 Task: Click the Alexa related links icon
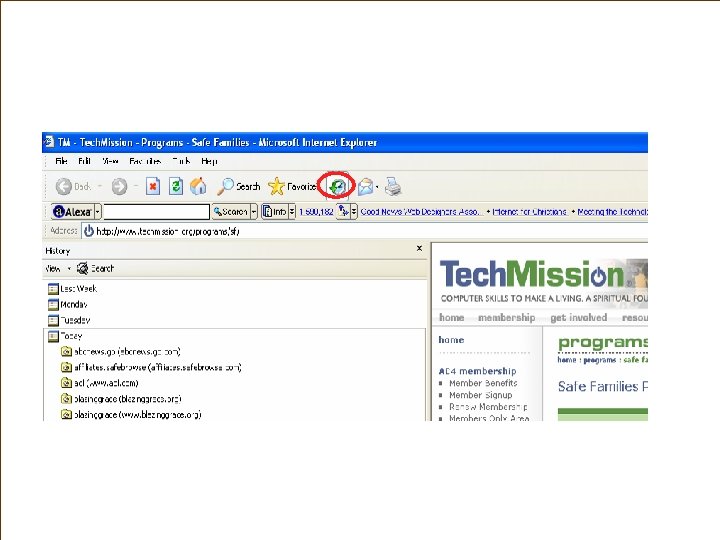click(x=343, y=212)
